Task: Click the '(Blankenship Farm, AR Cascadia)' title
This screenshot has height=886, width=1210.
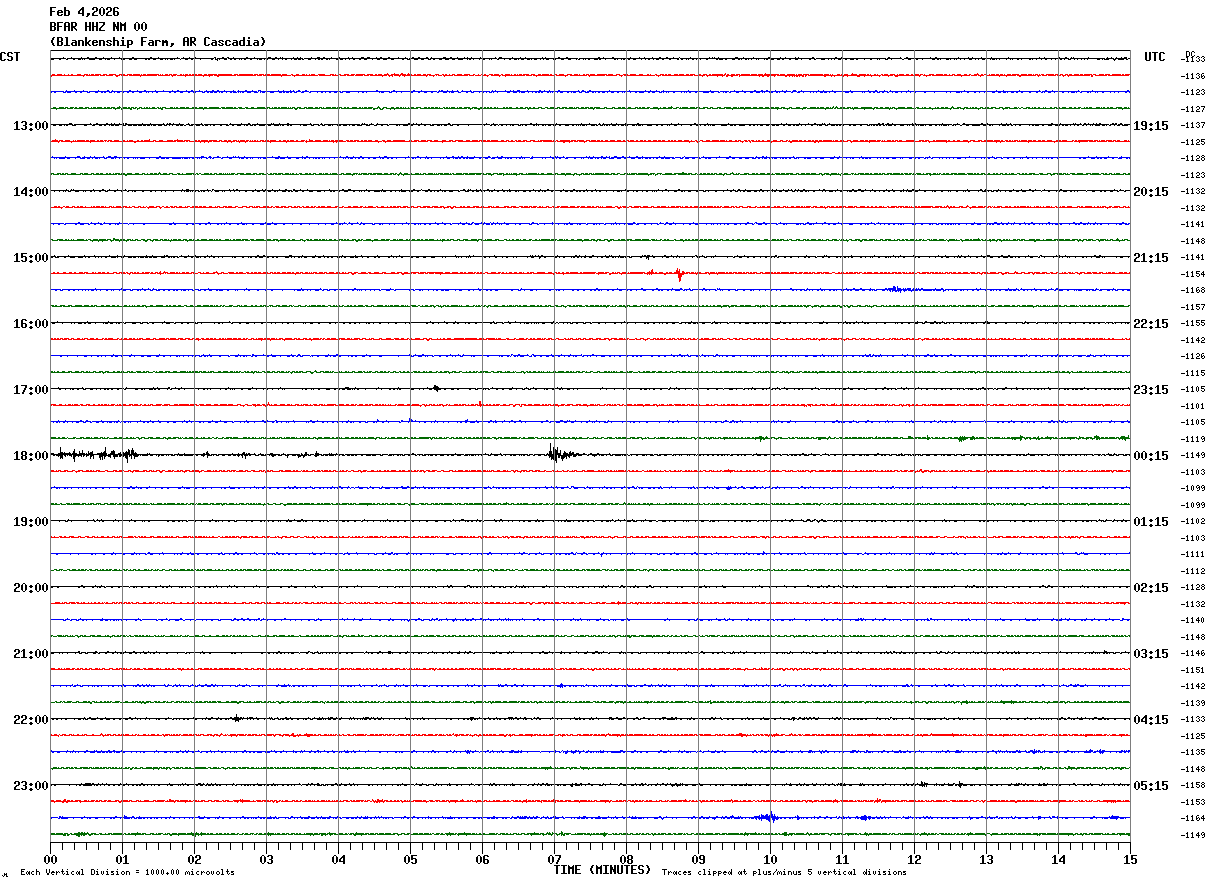Action: pyautogui.click(x=158, y=42)
